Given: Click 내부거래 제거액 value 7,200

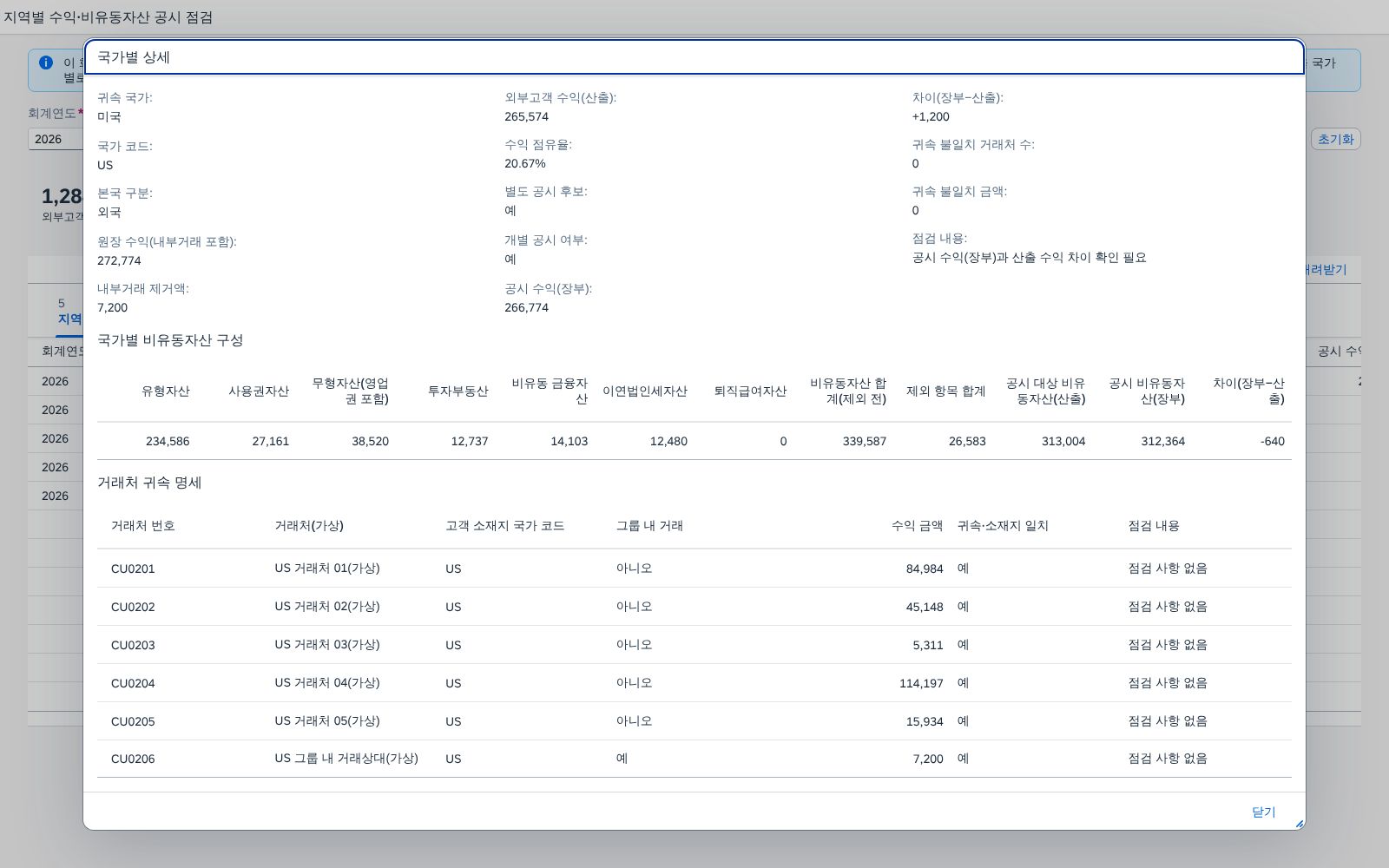Looking at the screenshot, I should pos(112,307).
